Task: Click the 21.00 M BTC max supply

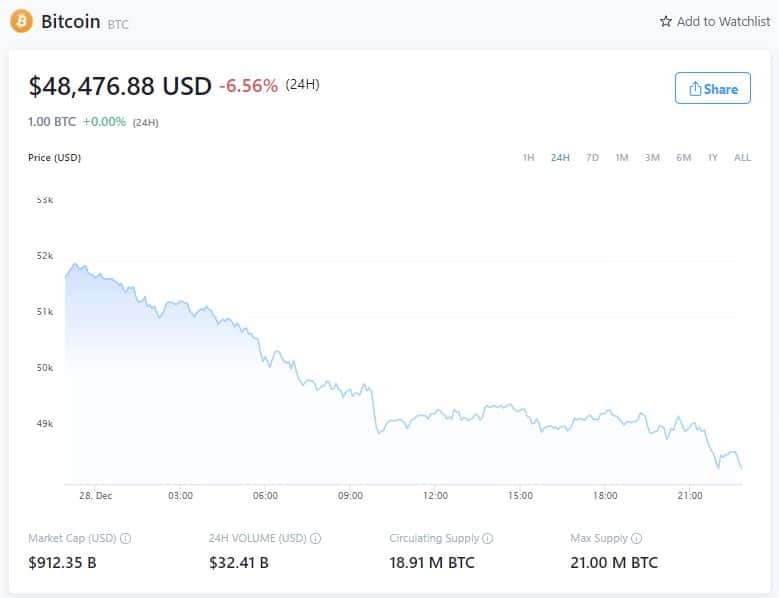Action: click(614, 563)
